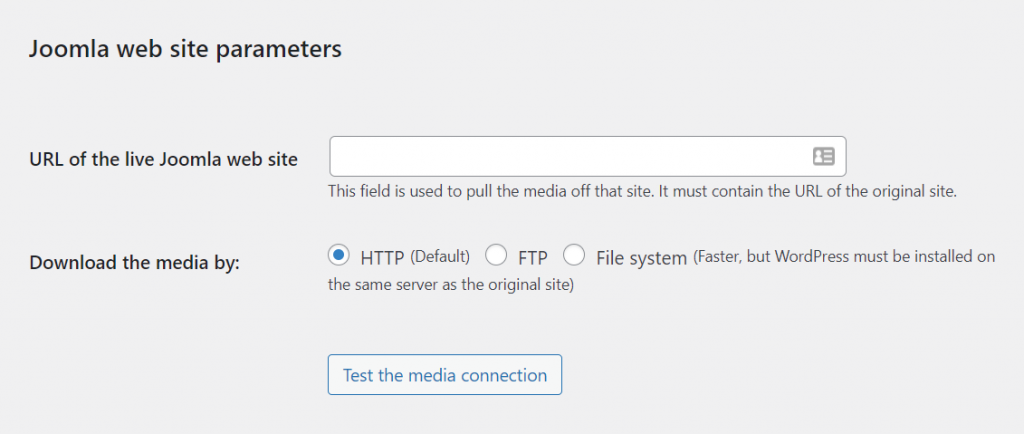This screenshot has height=434, width=1024.
Task: Click the (Default) note beside HTTP
Action: click(440, 257)
